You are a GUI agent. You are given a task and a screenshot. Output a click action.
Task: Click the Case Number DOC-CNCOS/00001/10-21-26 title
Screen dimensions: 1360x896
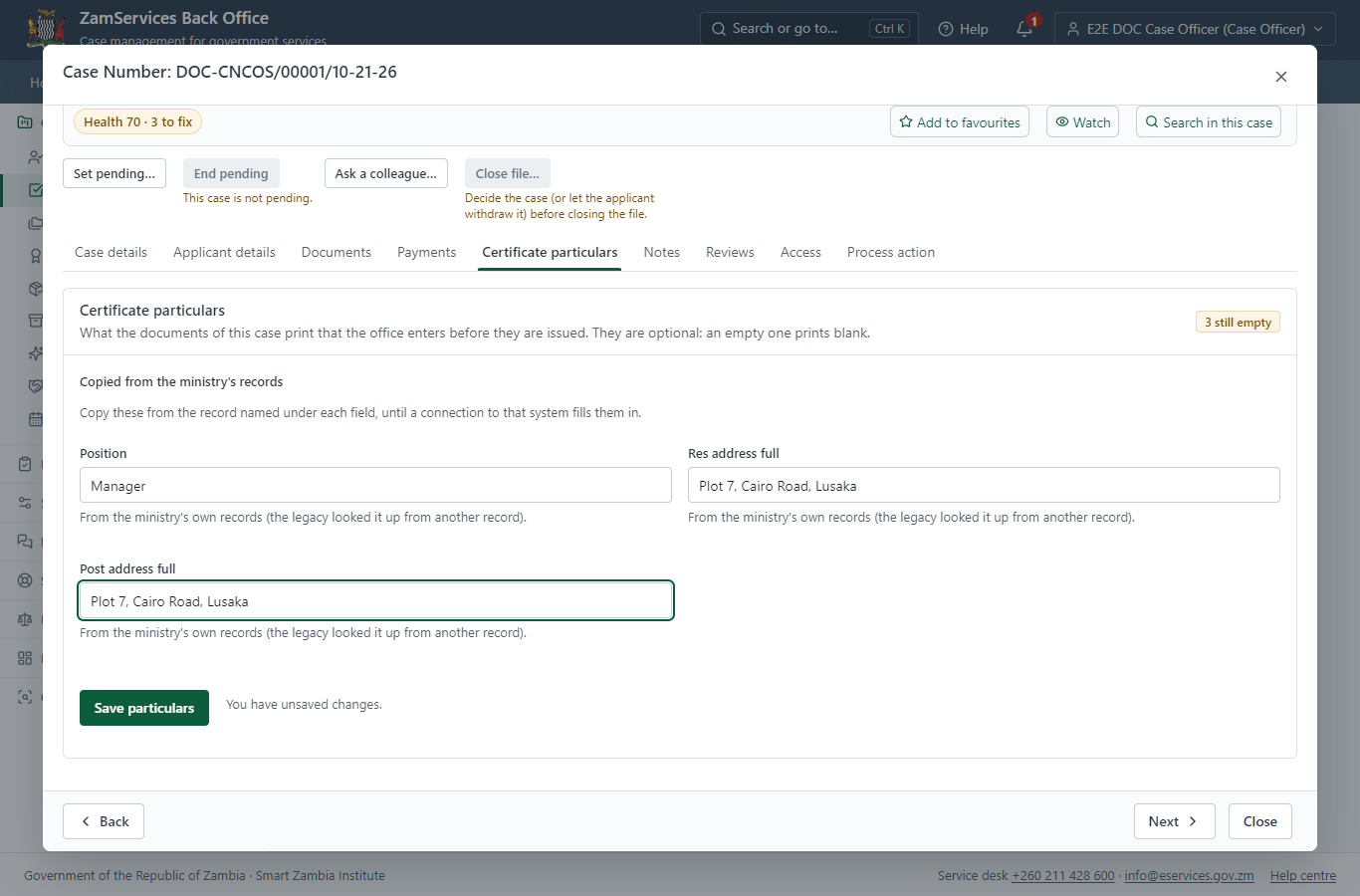230,72
